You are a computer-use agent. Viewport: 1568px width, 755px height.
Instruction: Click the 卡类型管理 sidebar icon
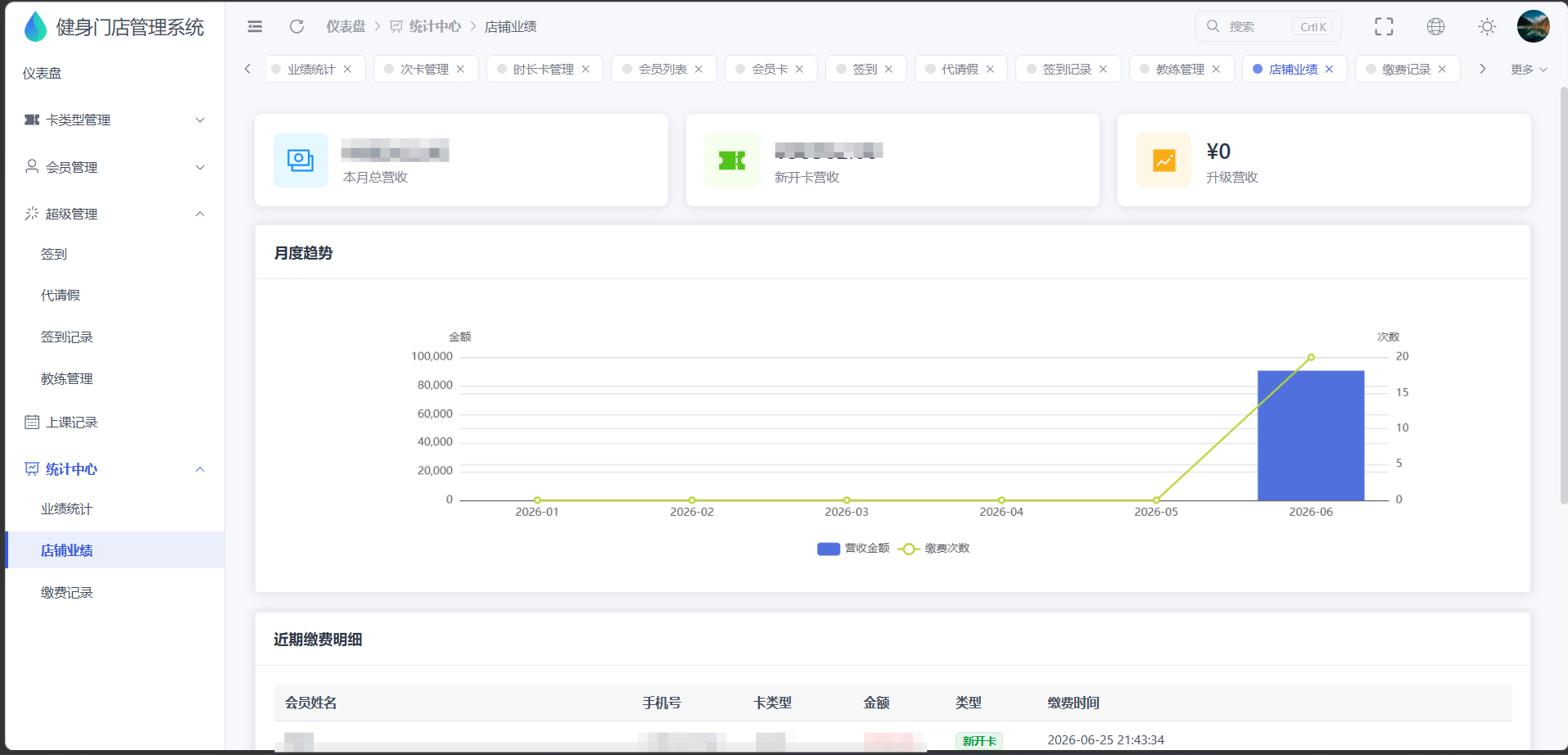pos(32,120)
